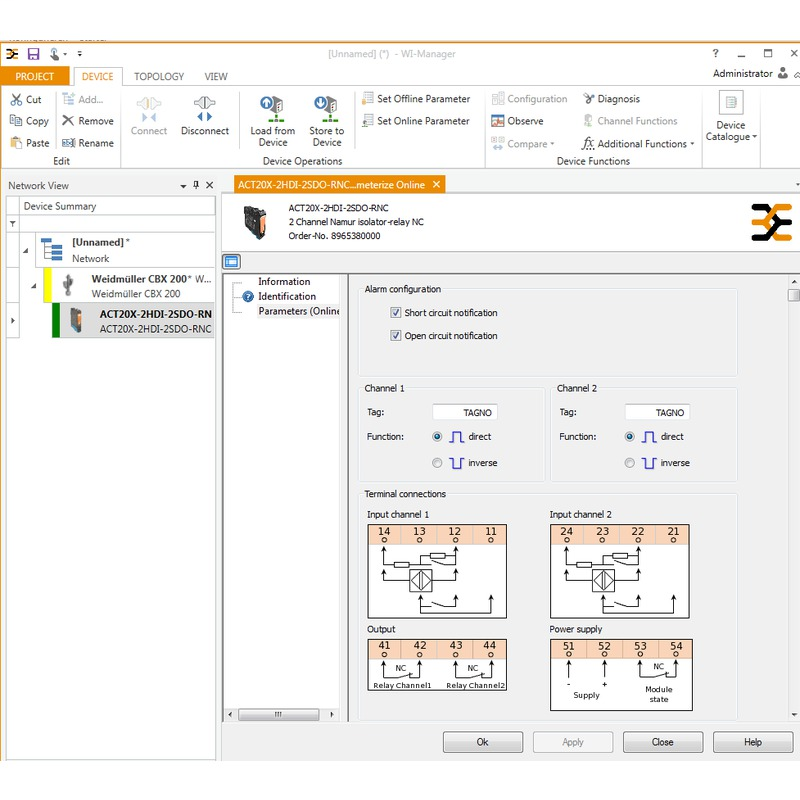Select inverse function for Channel 1
Screen dimensions: 800x800
[437, 463]
